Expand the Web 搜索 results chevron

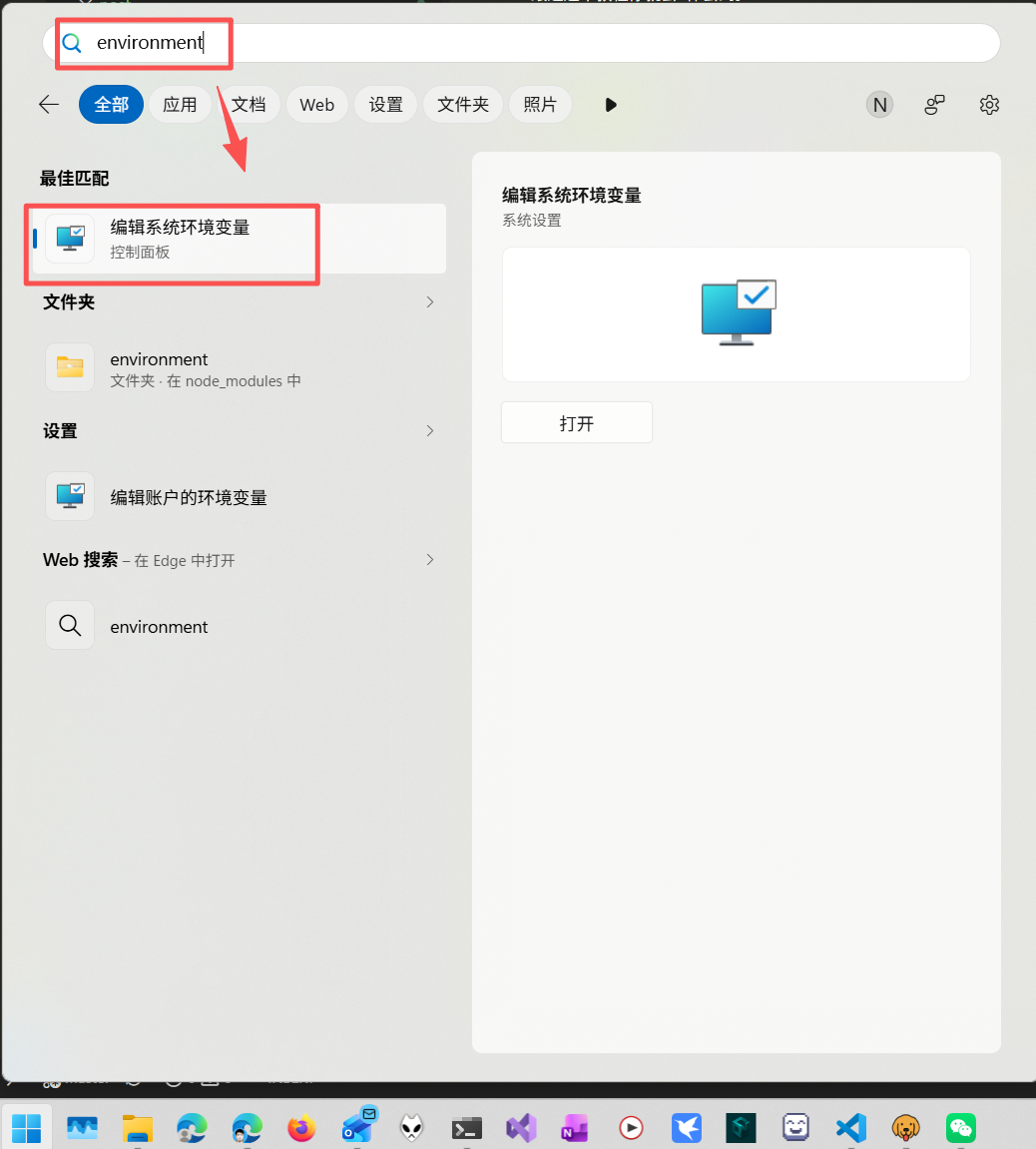tap(430, 560)
